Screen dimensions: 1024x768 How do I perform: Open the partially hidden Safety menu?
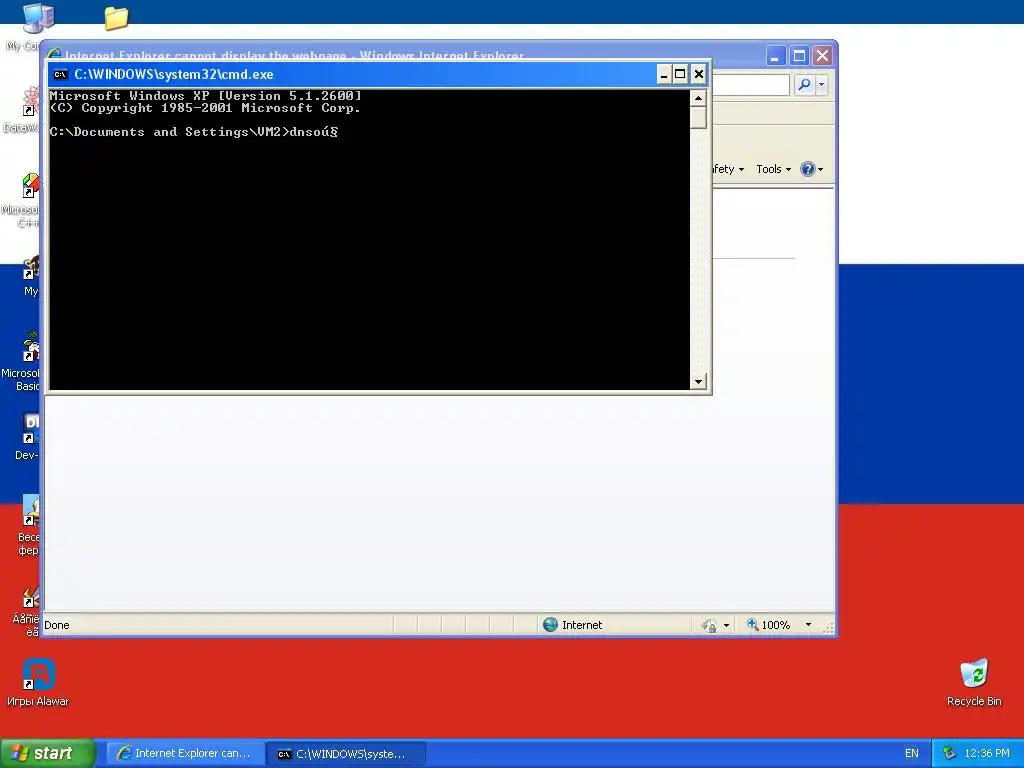(x=728, y=169)
